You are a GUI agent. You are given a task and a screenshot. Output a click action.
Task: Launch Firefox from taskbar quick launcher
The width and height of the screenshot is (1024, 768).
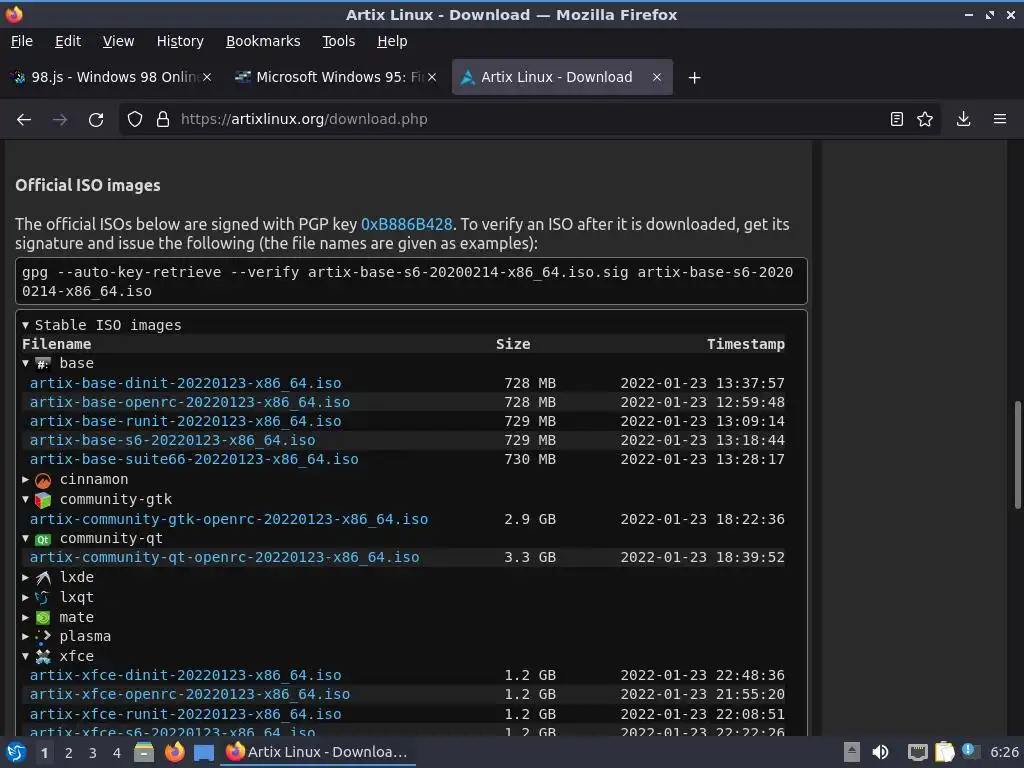click(x=174, y=752)
